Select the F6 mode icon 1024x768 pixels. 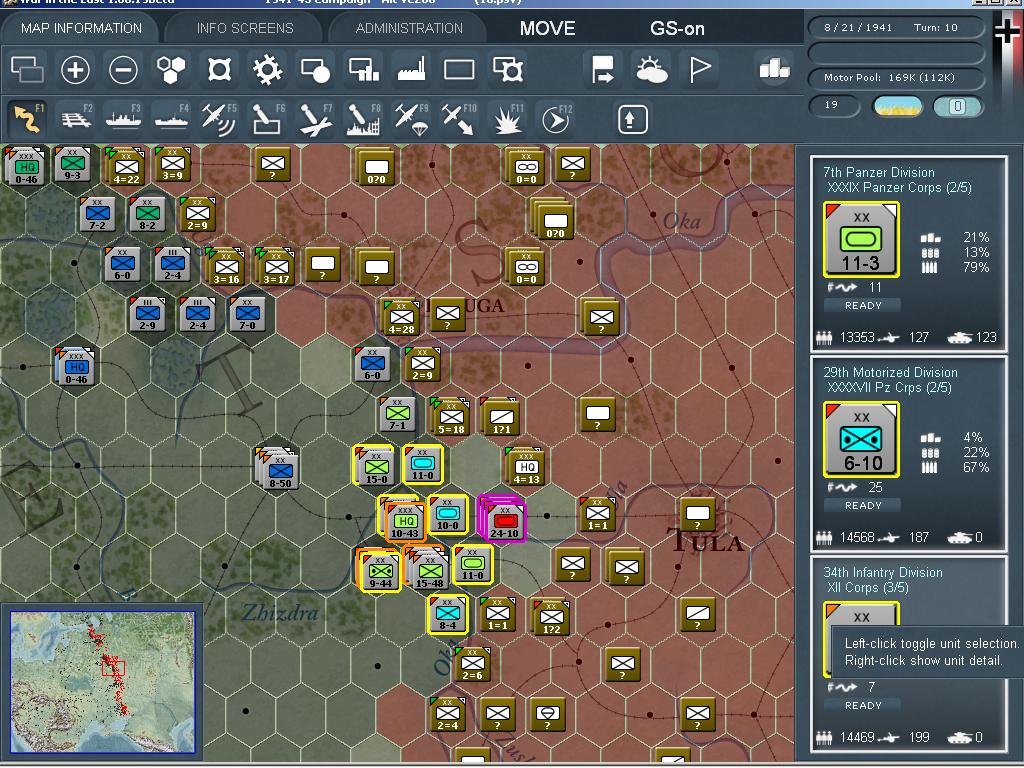(x=267, y=119)
